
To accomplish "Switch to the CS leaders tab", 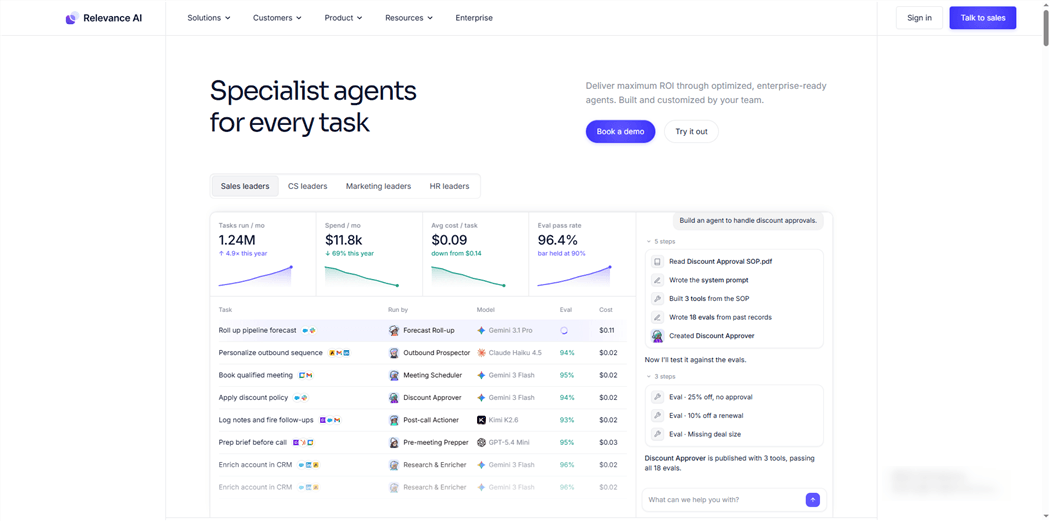I will point(307,186).
